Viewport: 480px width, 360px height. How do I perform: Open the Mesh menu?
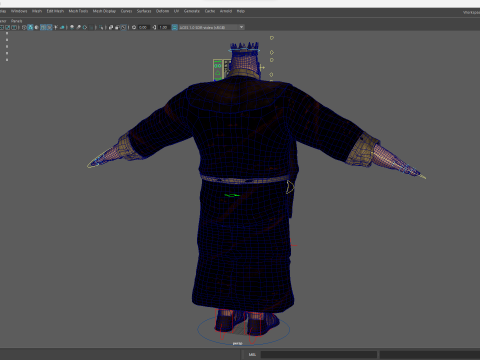pyautogui.click(x=37, y=11)
